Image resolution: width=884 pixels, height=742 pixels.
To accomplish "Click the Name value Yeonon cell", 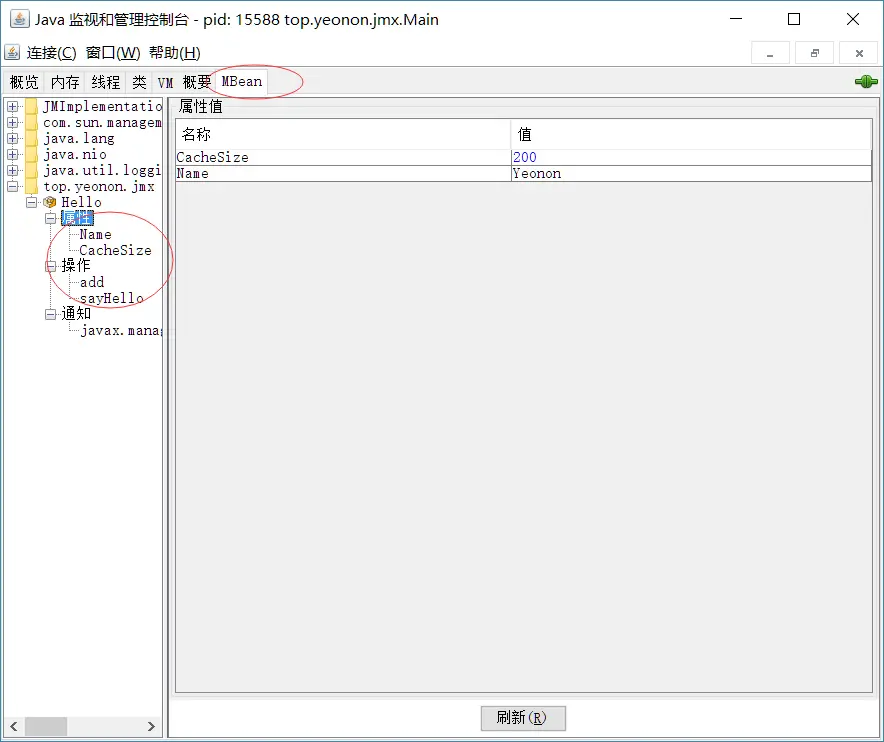I will click(x=691, y=174).
